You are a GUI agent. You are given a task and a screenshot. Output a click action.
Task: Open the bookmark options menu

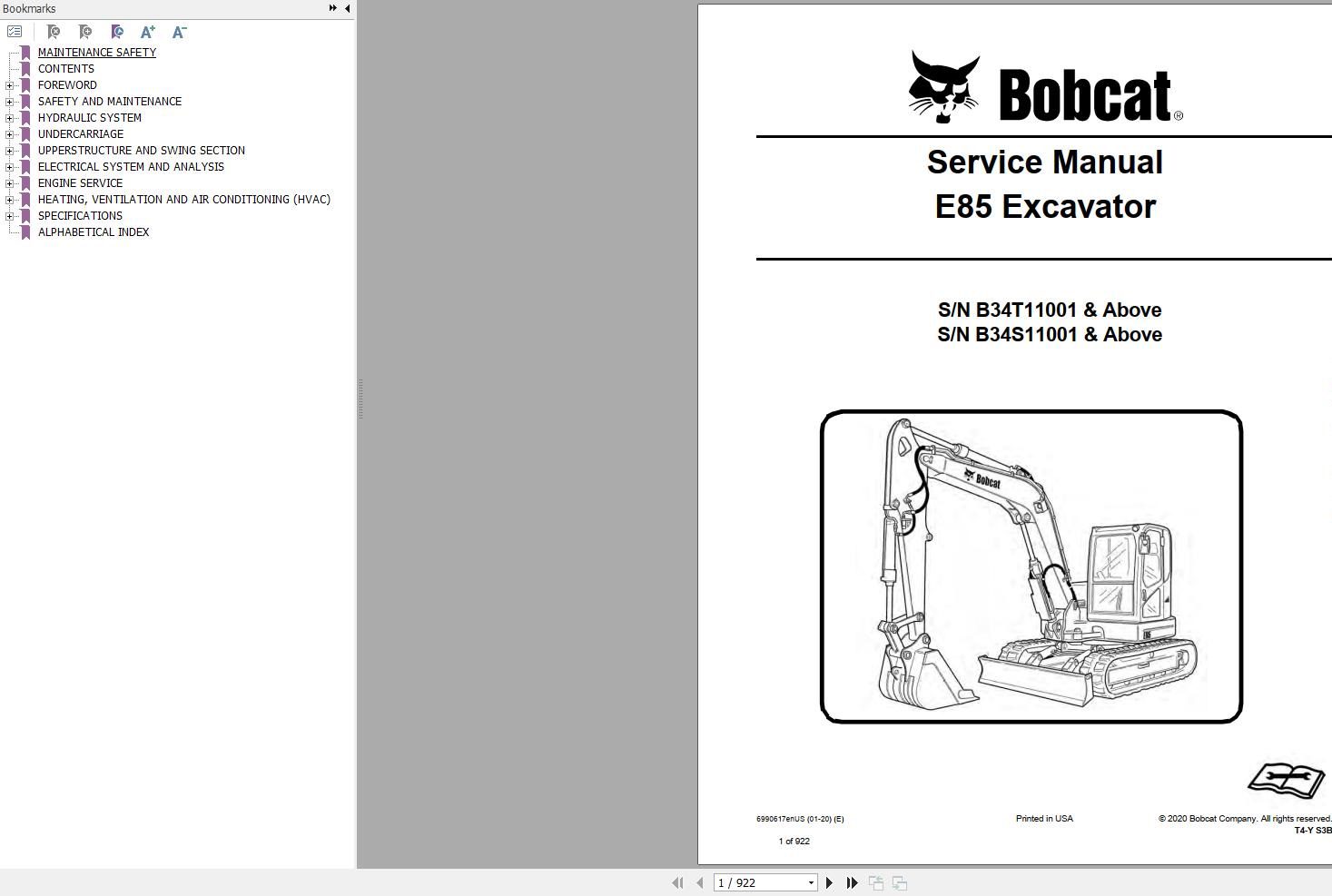point(15,30)
